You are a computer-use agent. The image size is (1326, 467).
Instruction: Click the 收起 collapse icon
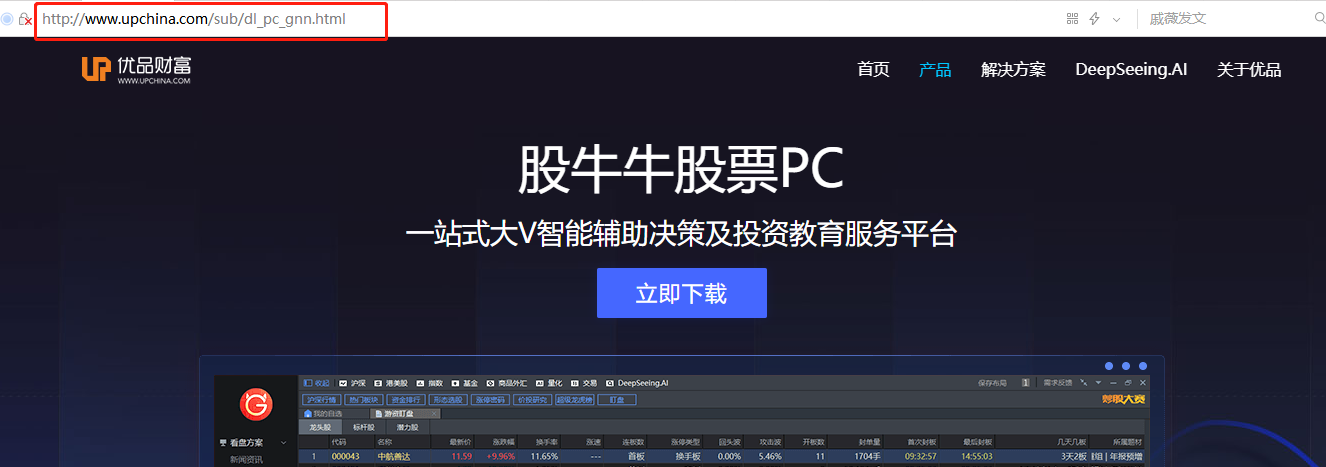pos(316,383)
